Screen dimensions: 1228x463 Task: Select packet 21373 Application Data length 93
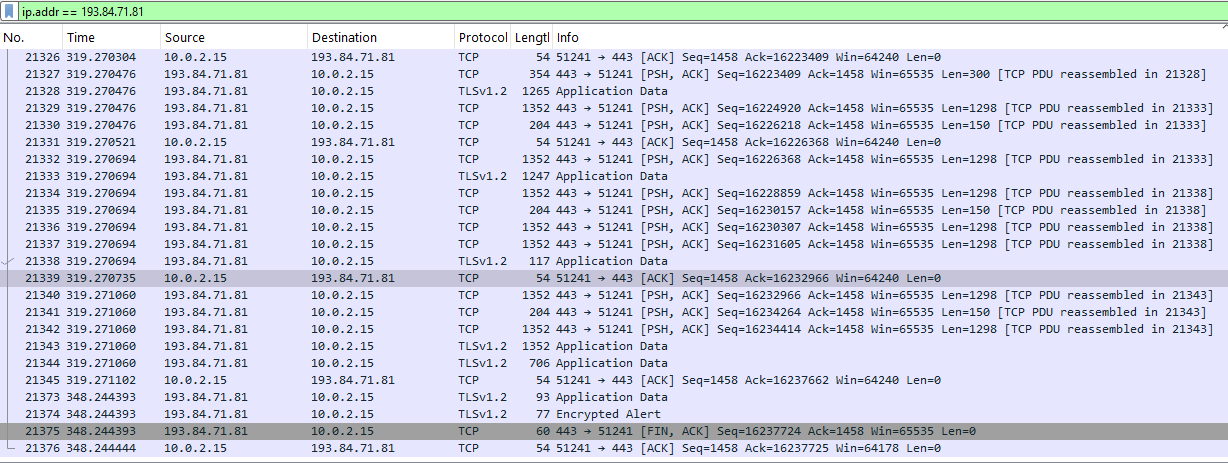(614, 397)
